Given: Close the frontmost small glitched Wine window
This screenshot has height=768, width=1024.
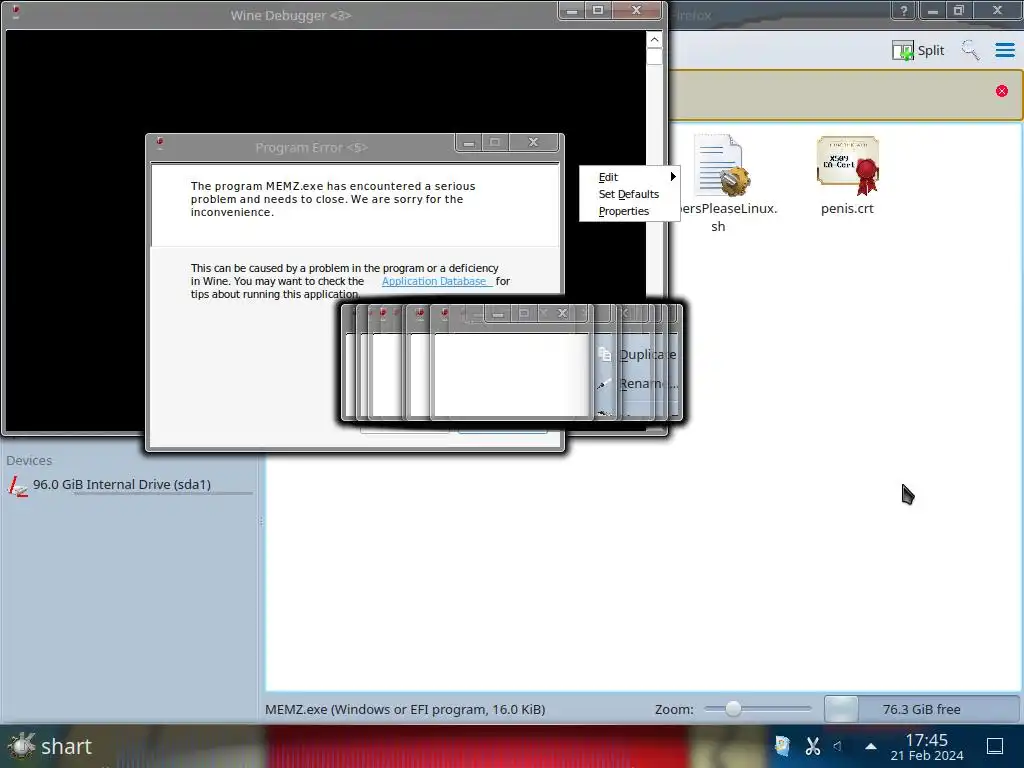Looking at the screenshot, I should [x=562, y=313].
